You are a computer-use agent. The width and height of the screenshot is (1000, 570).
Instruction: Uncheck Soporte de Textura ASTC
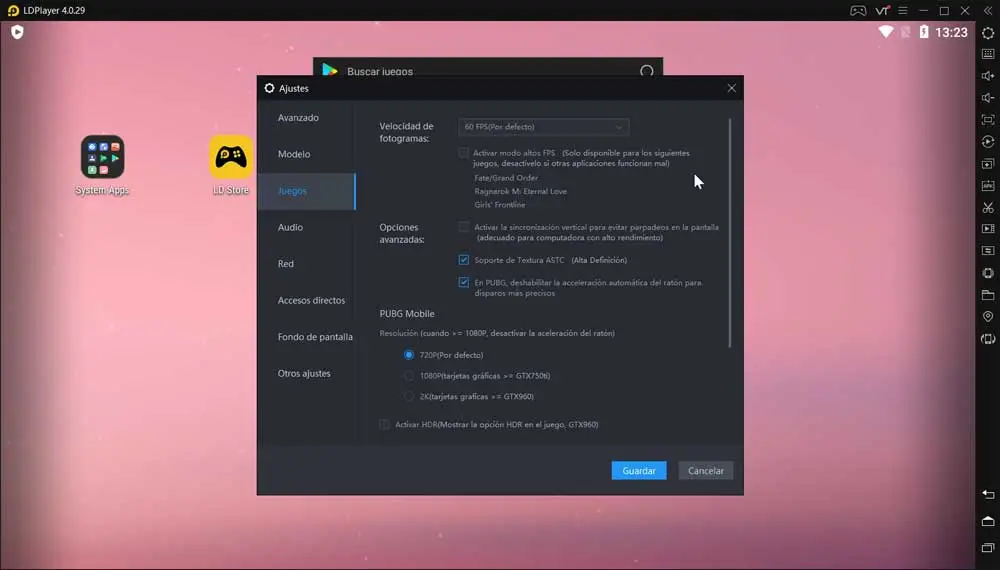coord(464,259)
